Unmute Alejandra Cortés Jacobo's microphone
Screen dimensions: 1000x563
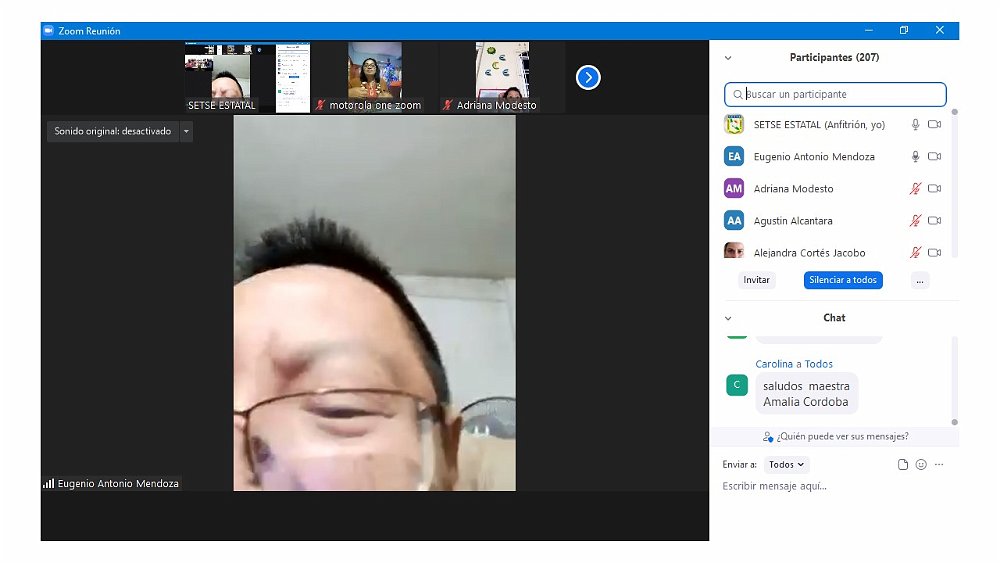[914, 252]
